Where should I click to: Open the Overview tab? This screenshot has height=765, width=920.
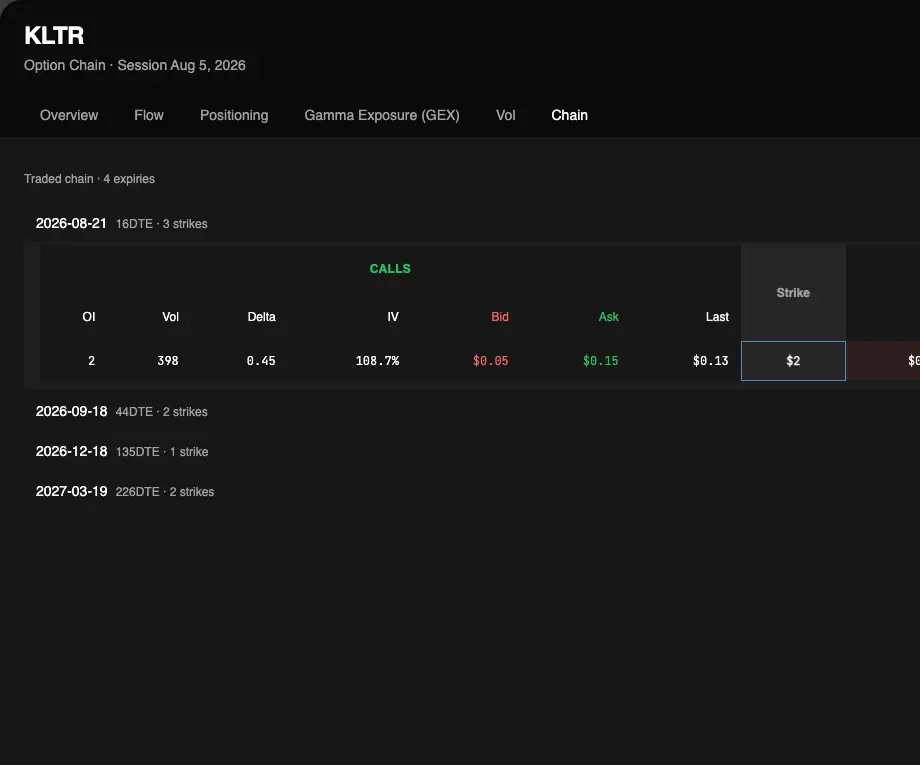(69, 115)
